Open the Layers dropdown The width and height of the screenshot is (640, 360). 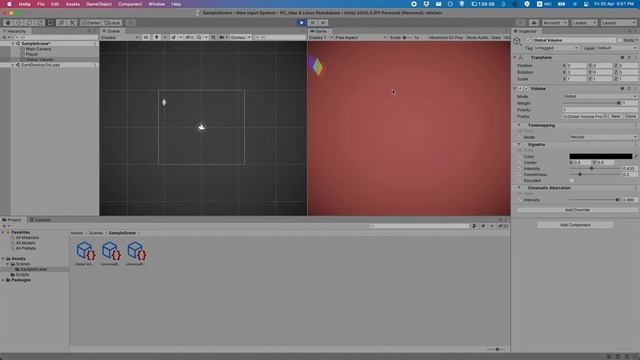tap(584, 23)
